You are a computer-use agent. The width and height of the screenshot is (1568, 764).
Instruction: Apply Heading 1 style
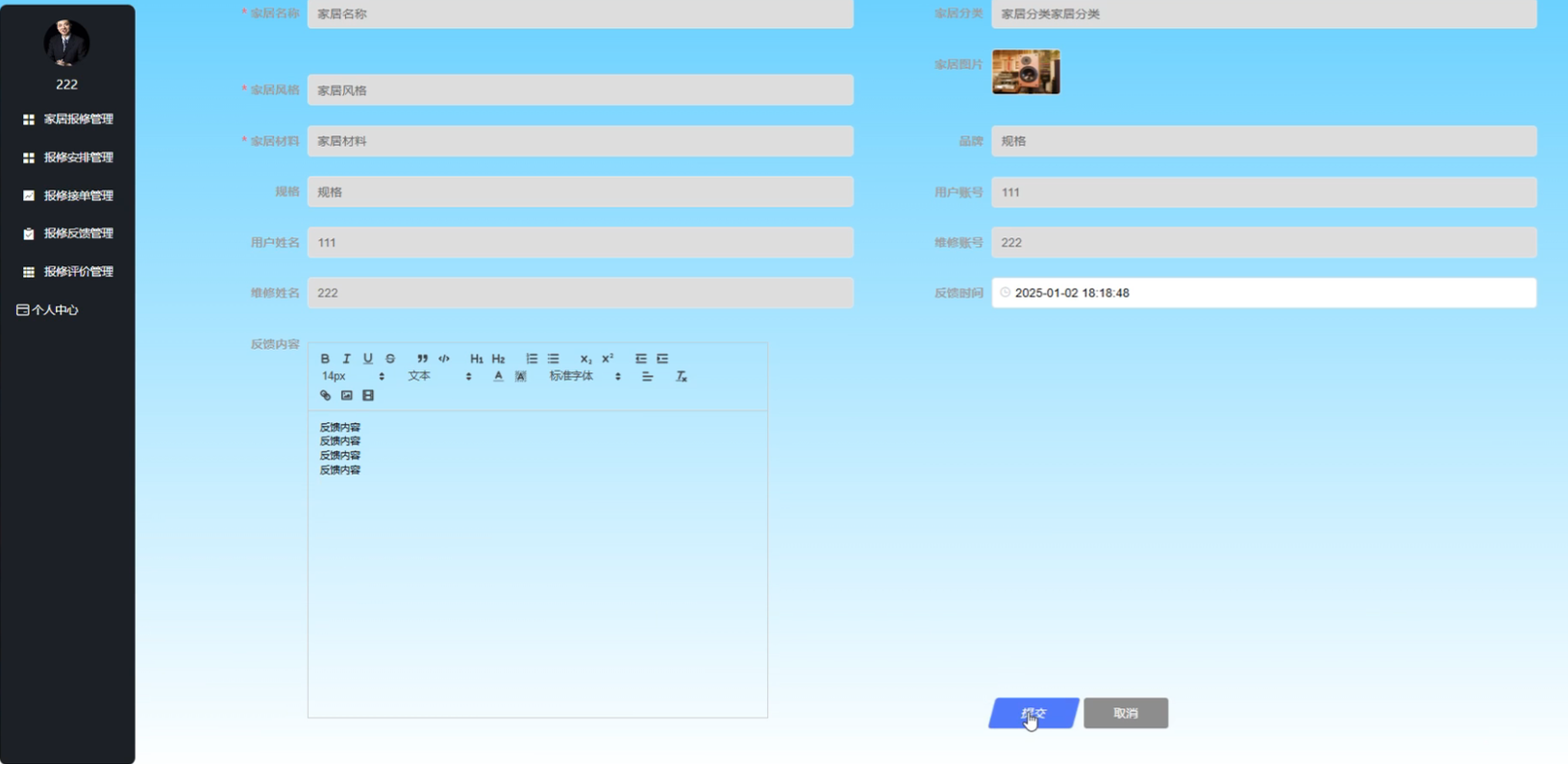(476, 358)
